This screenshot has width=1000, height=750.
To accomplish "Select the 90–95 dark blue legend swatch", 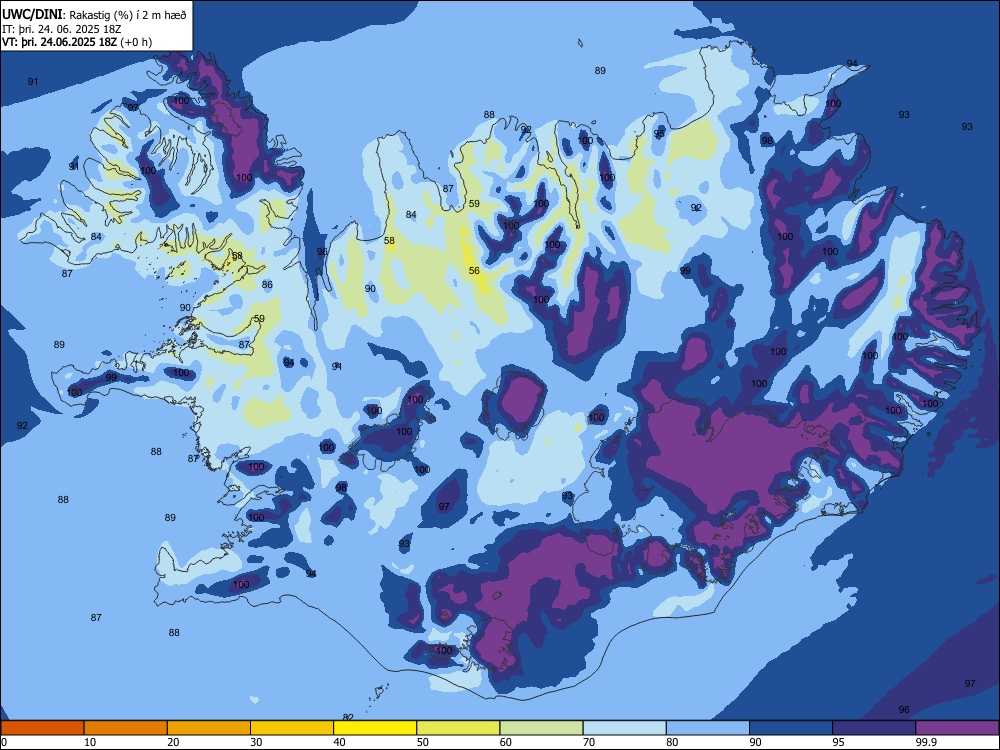I will click(x=791, y=728).
